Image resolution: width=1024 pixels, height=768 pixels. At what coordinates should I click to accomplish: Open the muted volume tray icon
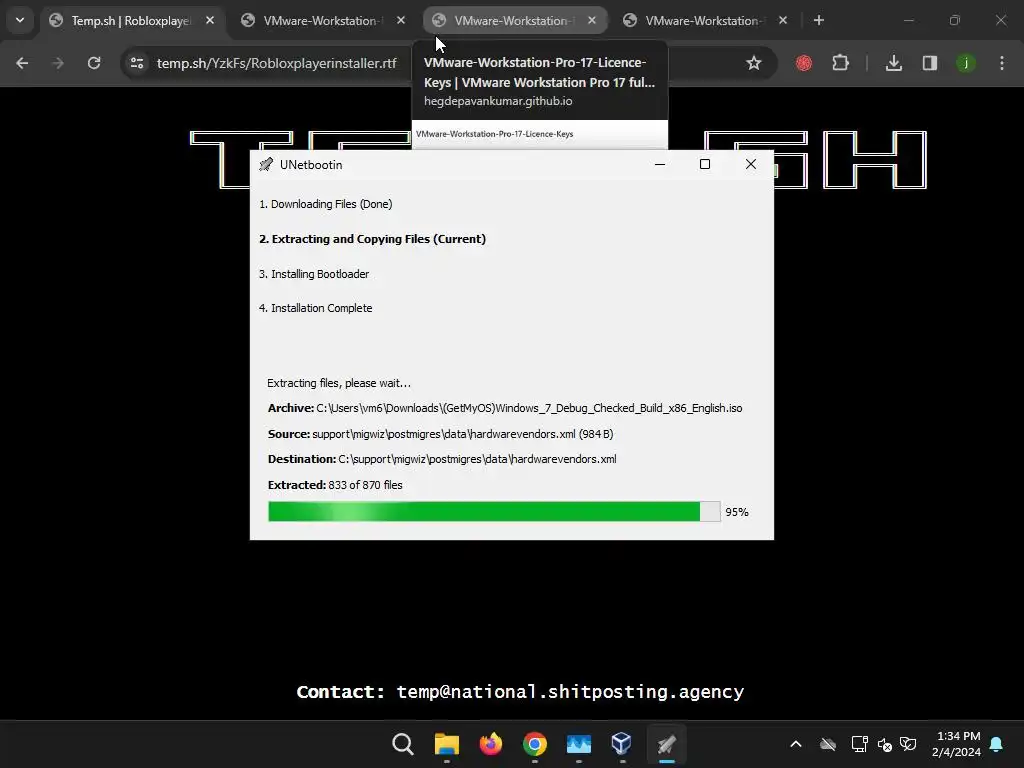click(x=885, y=744)
